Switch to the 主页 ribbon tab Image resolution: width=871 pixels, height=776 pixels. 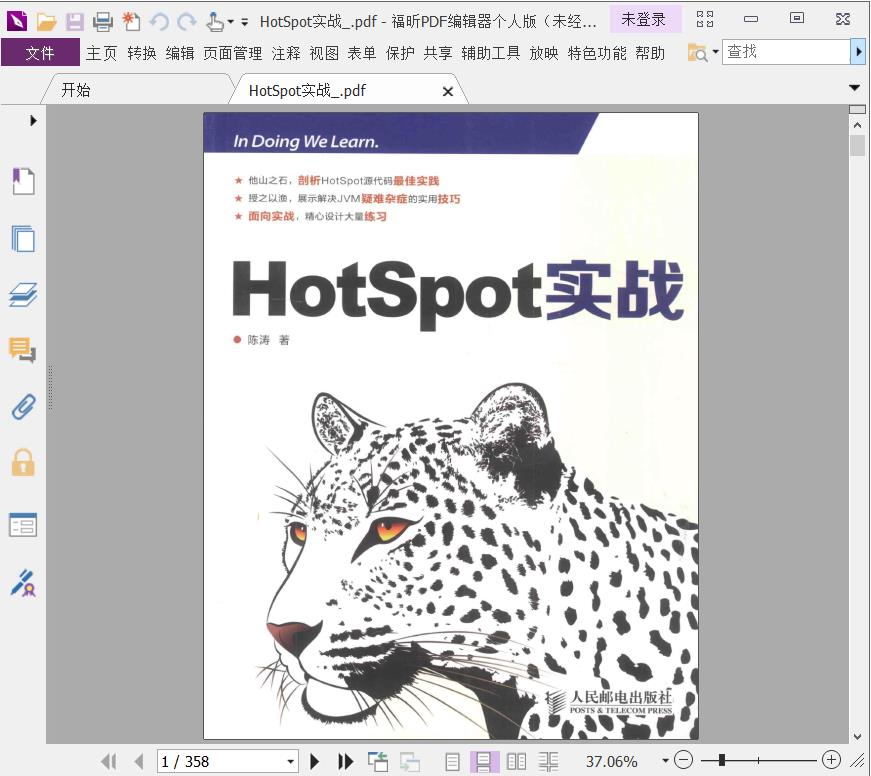pyautogui.click(x=102, y=53)
